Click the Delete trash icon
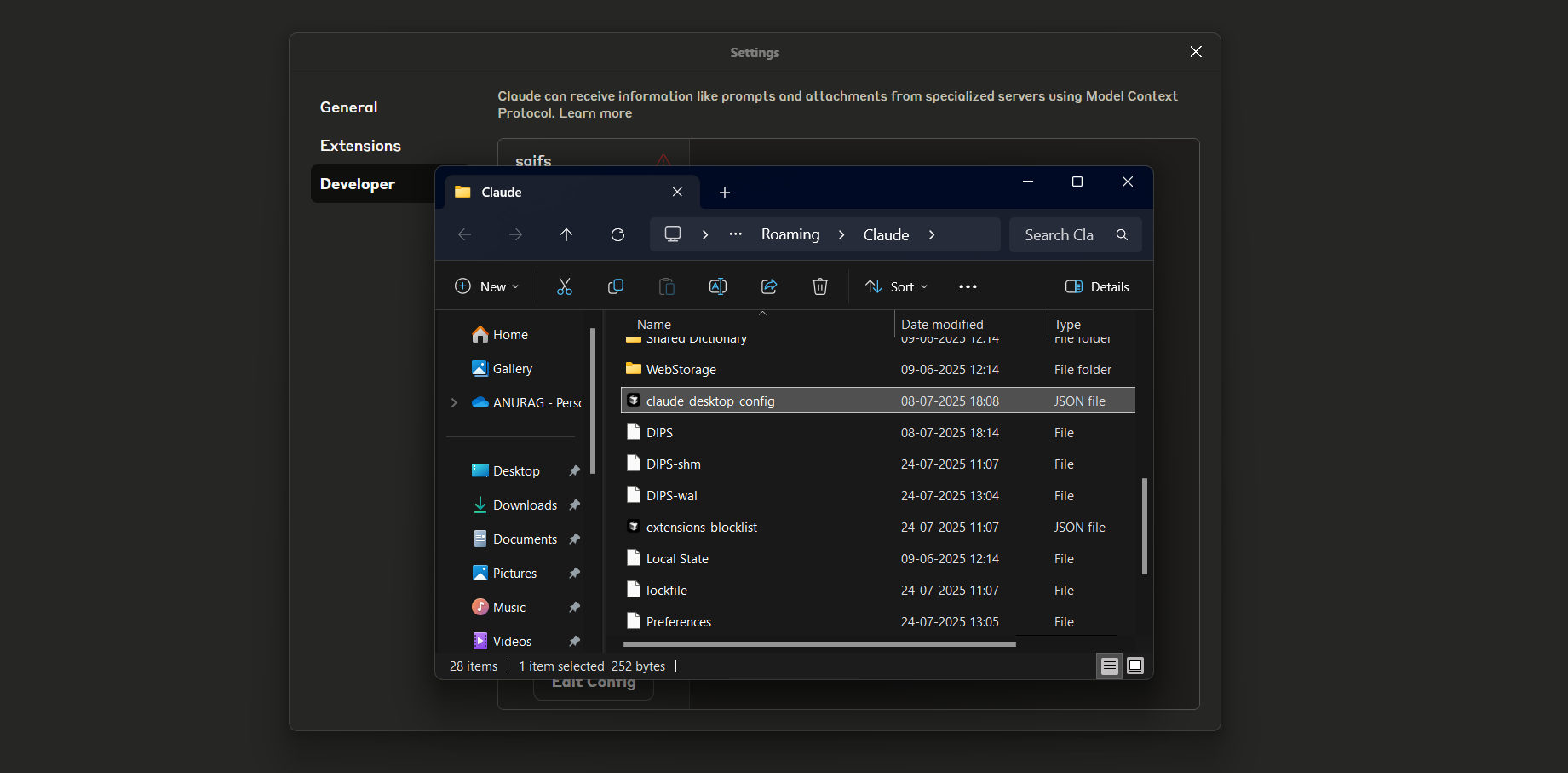This screenshot has height=773, width=1568. [820, 286]
